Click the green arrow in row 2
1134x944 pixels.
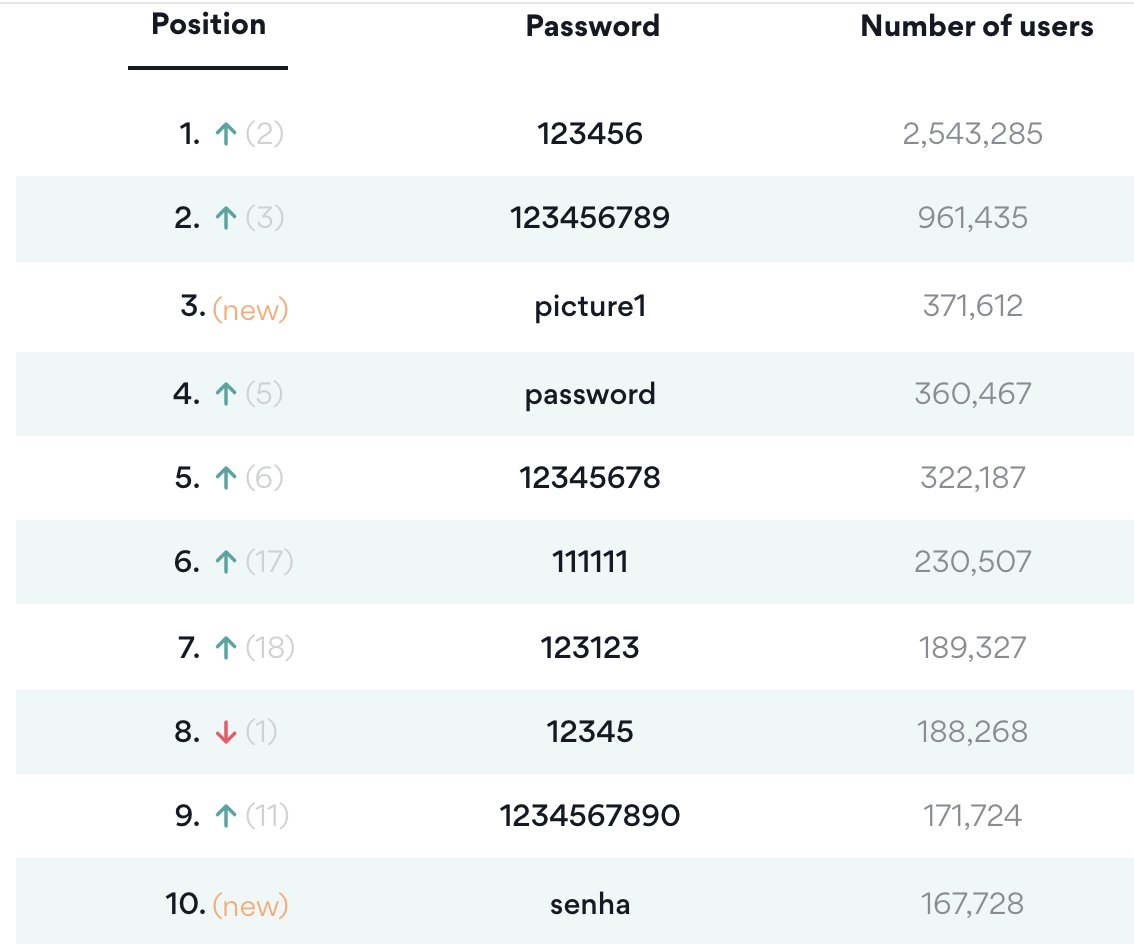[x=226, y=218]
